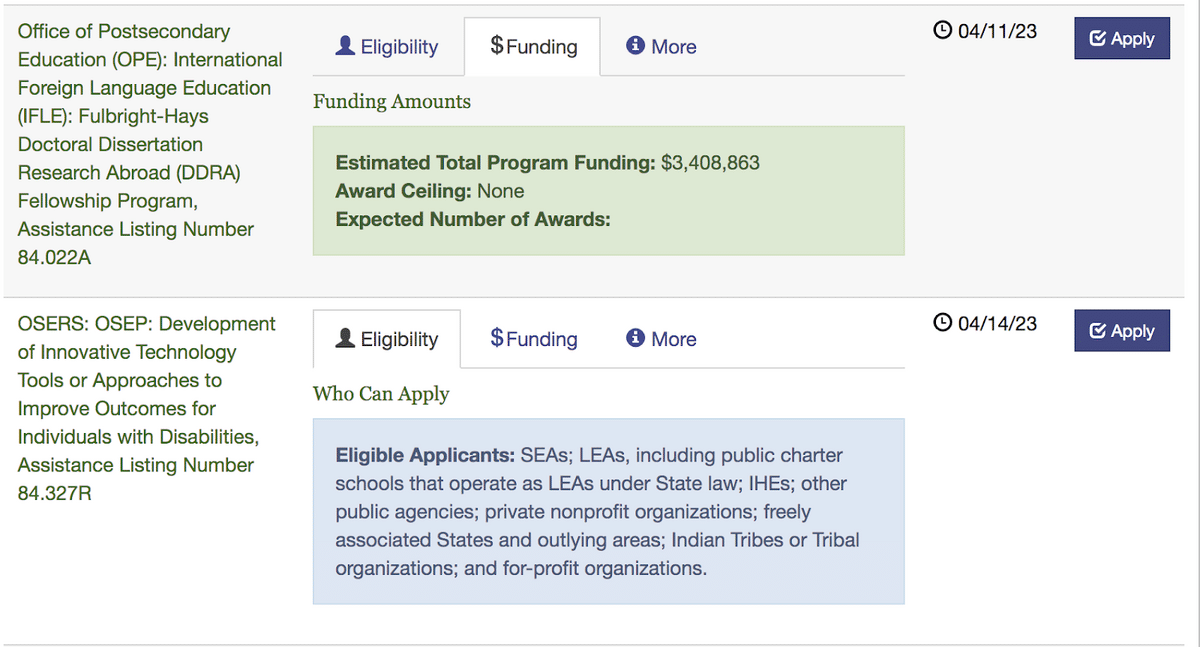Show Funding tab for OSERS OSEP grant

534,339
